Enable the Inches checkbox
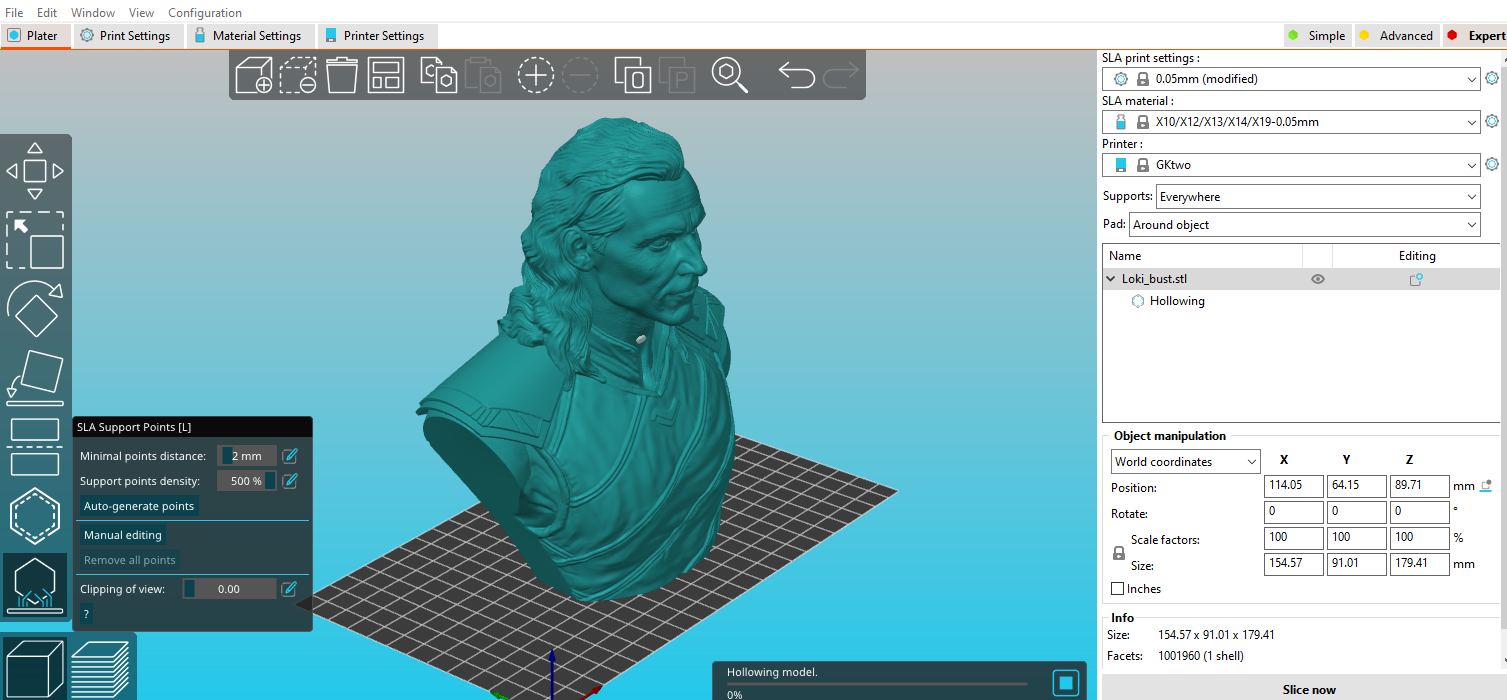Image resolution: width=1507 pixels, height=700 pixels. [1118, 589]
